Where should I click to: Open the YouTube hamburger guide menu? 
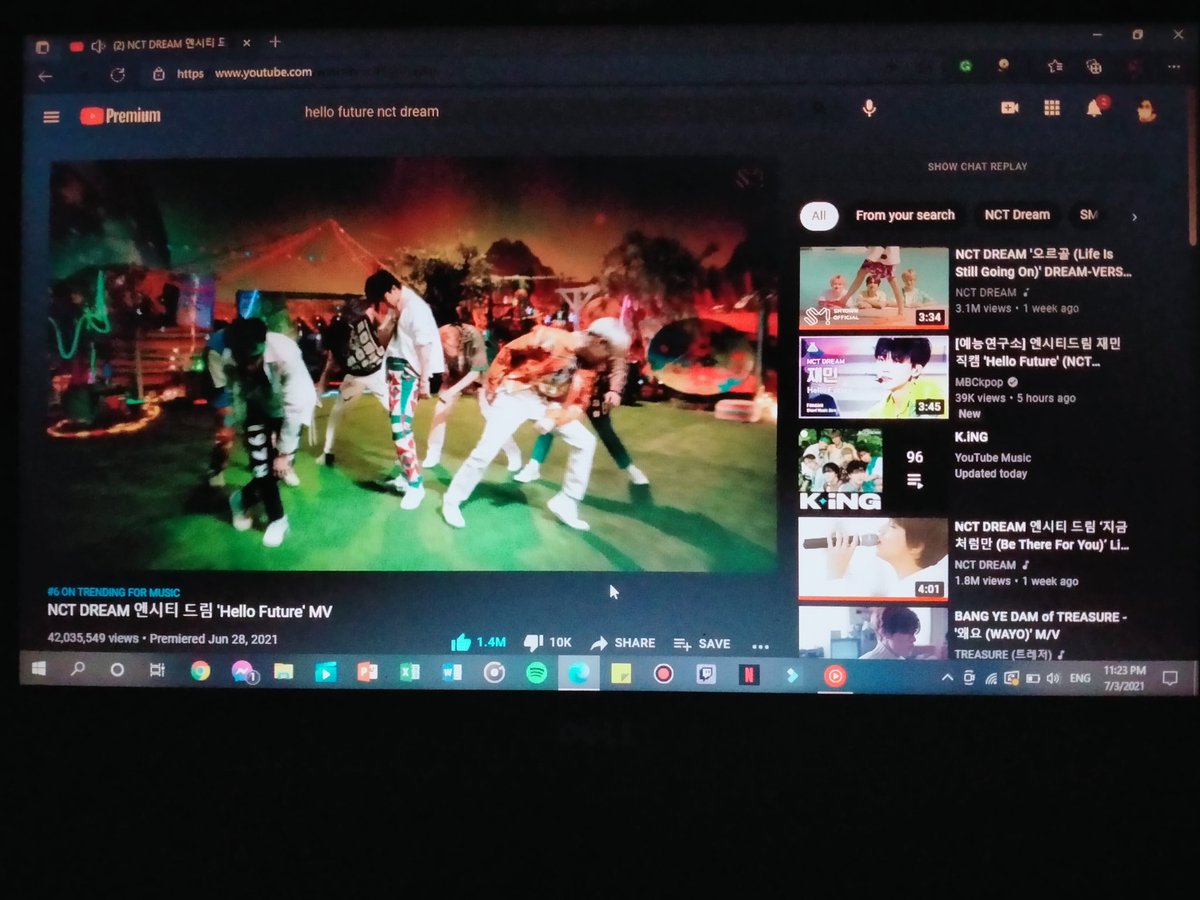pos(51,117)
